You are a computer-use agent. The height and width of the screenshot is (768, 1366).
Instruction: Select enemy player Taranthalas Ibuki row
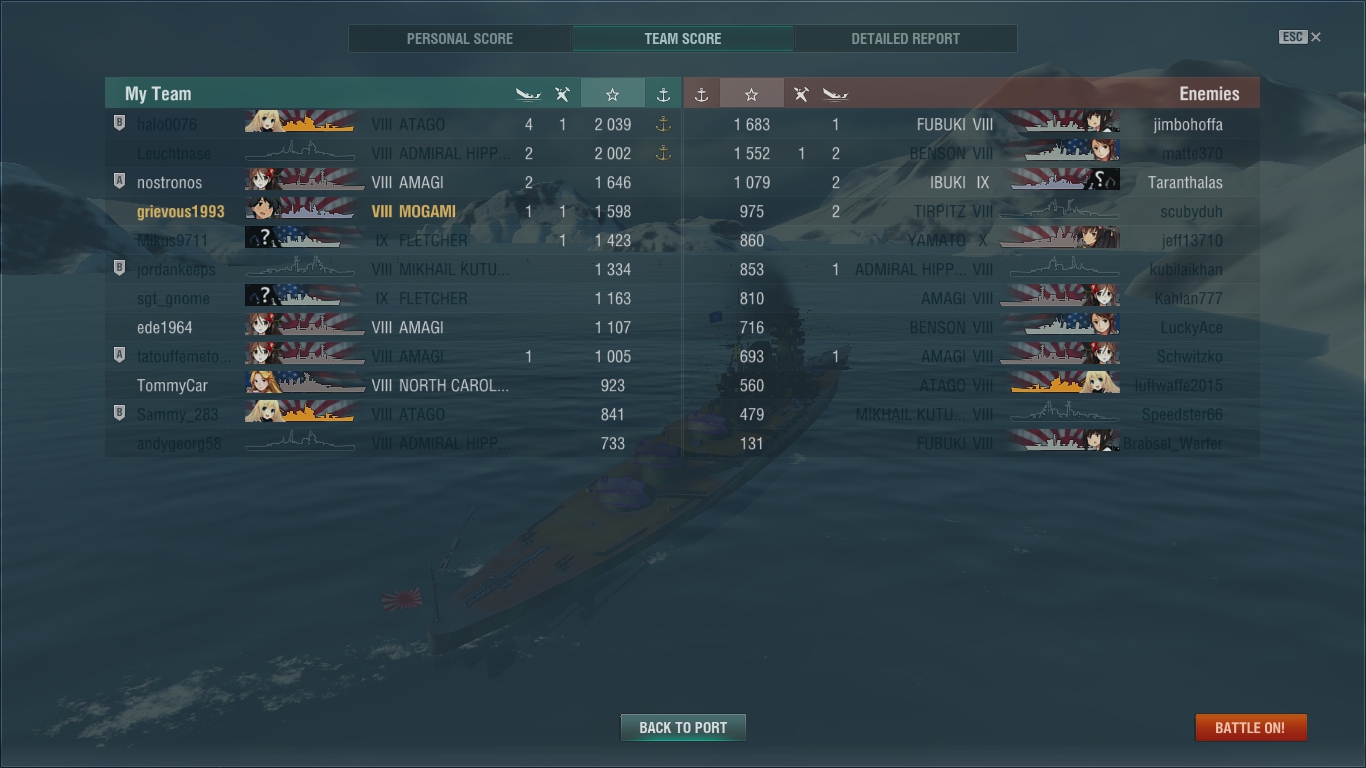(x=971, y=182)
